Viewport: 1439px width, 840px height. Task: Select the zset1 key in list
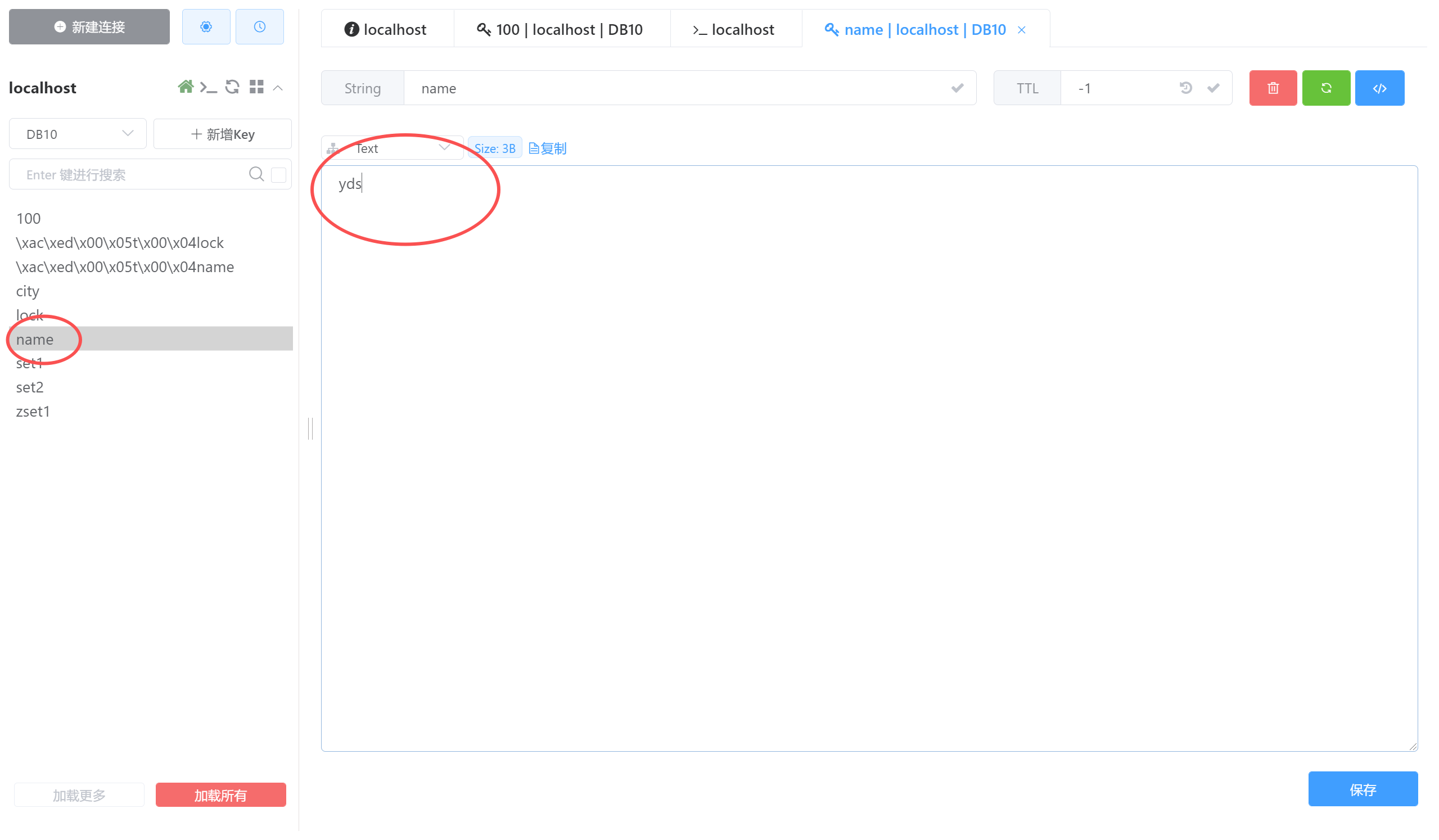[x=33, y=412]
